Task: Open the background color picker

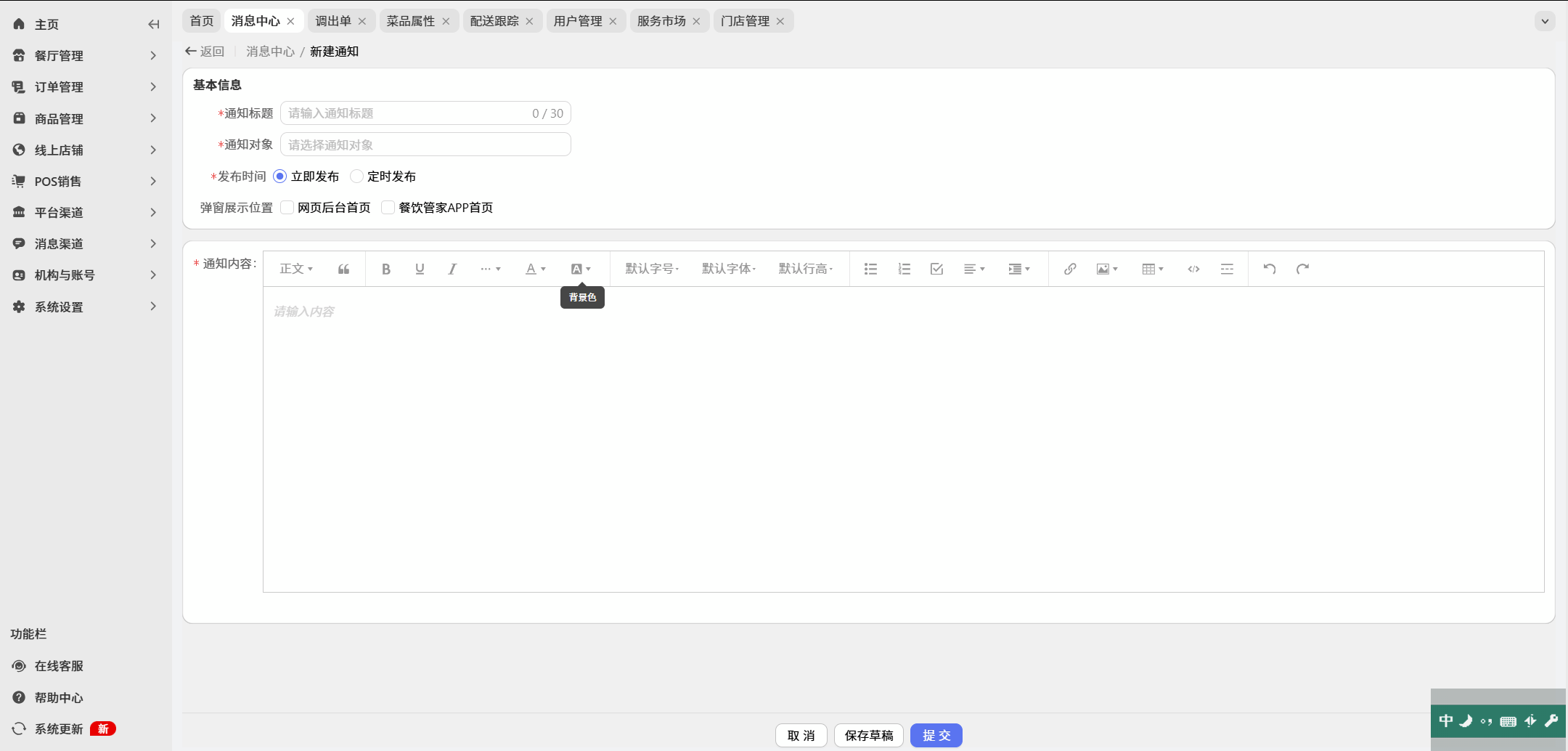Action: pyautogui.click(x=581, y=269)
